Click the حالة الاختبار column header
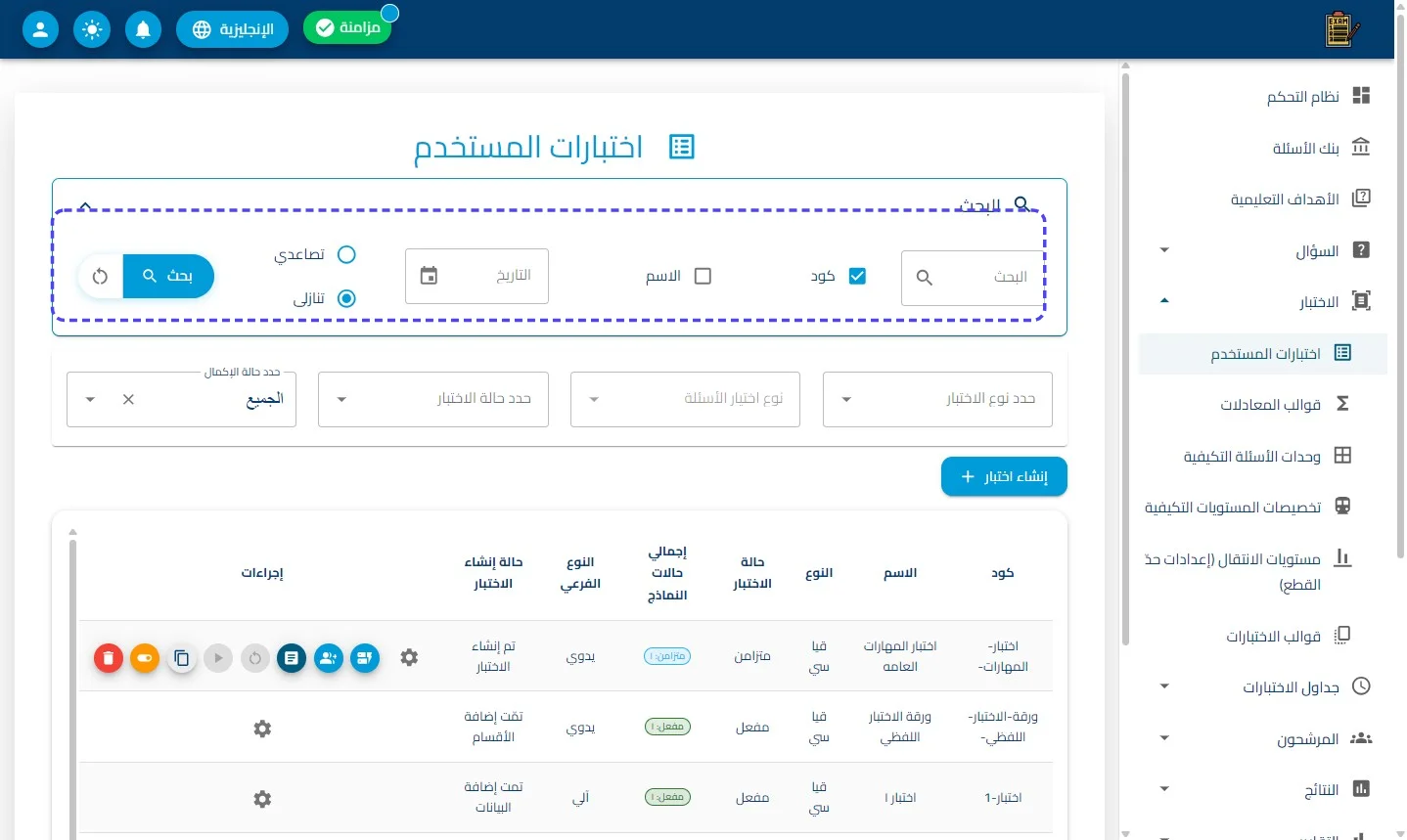Image resolution: width=1407 pixels, height=840 pixels. 751,573
